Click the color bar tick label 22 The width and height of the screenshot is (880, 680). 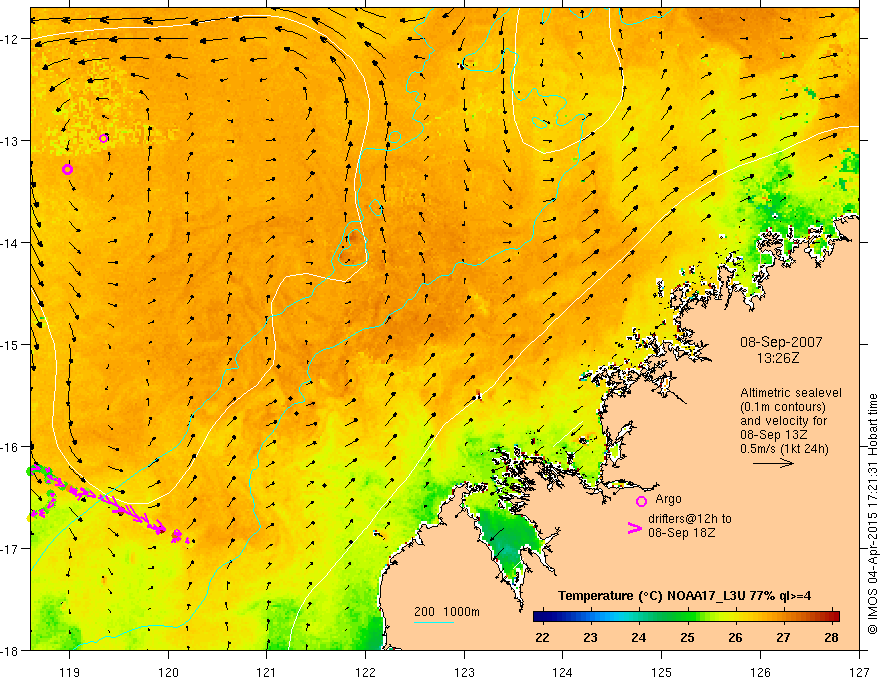[x=542, y=637]
